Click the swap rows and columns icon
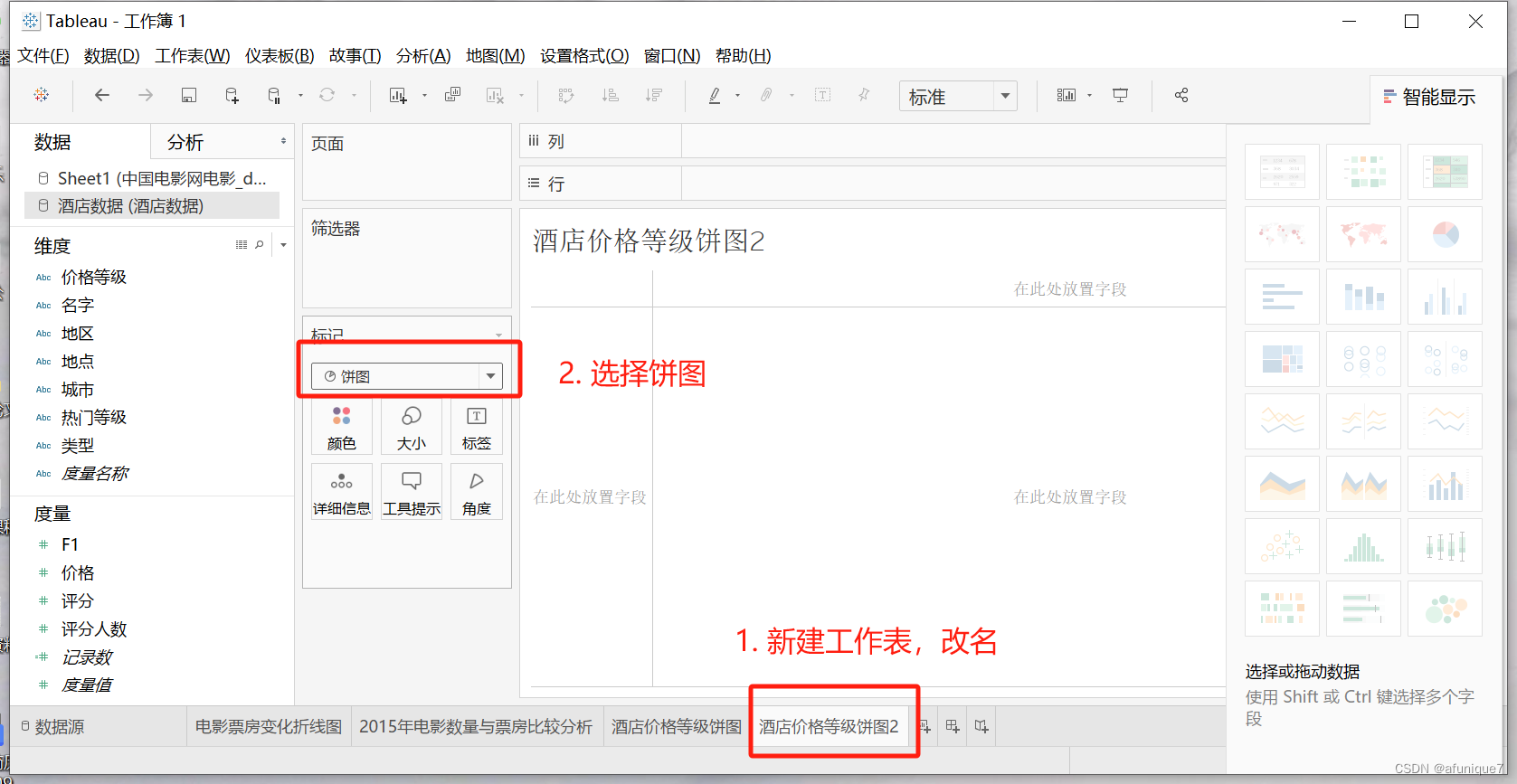The width and height of the screenshot is (1517, 784). point(566,95)
